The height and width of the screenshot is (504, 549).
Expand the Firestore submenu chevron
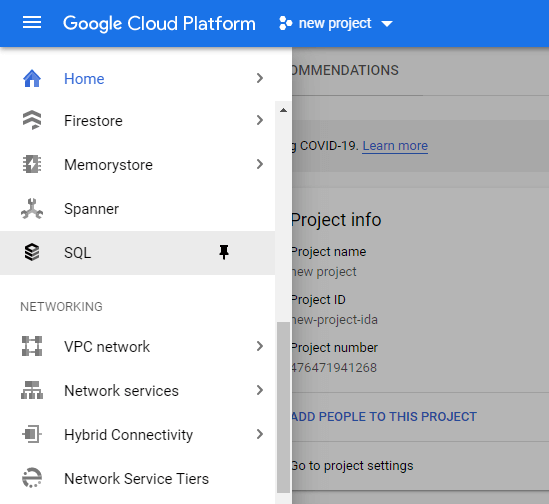pyautogui.click(x=259, y=120)
